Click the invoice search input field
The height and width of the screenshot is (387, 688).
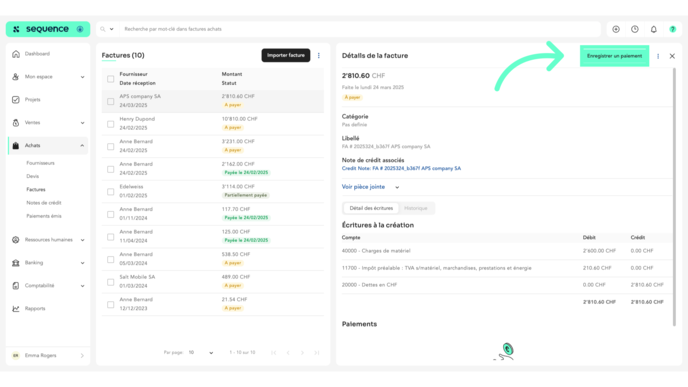click(x=360, y=29)
